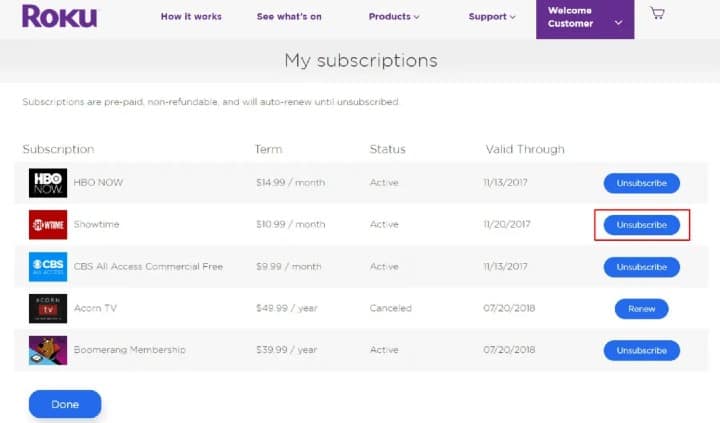Select the Canceled status of Acorn TV

[x=390, y=308]
